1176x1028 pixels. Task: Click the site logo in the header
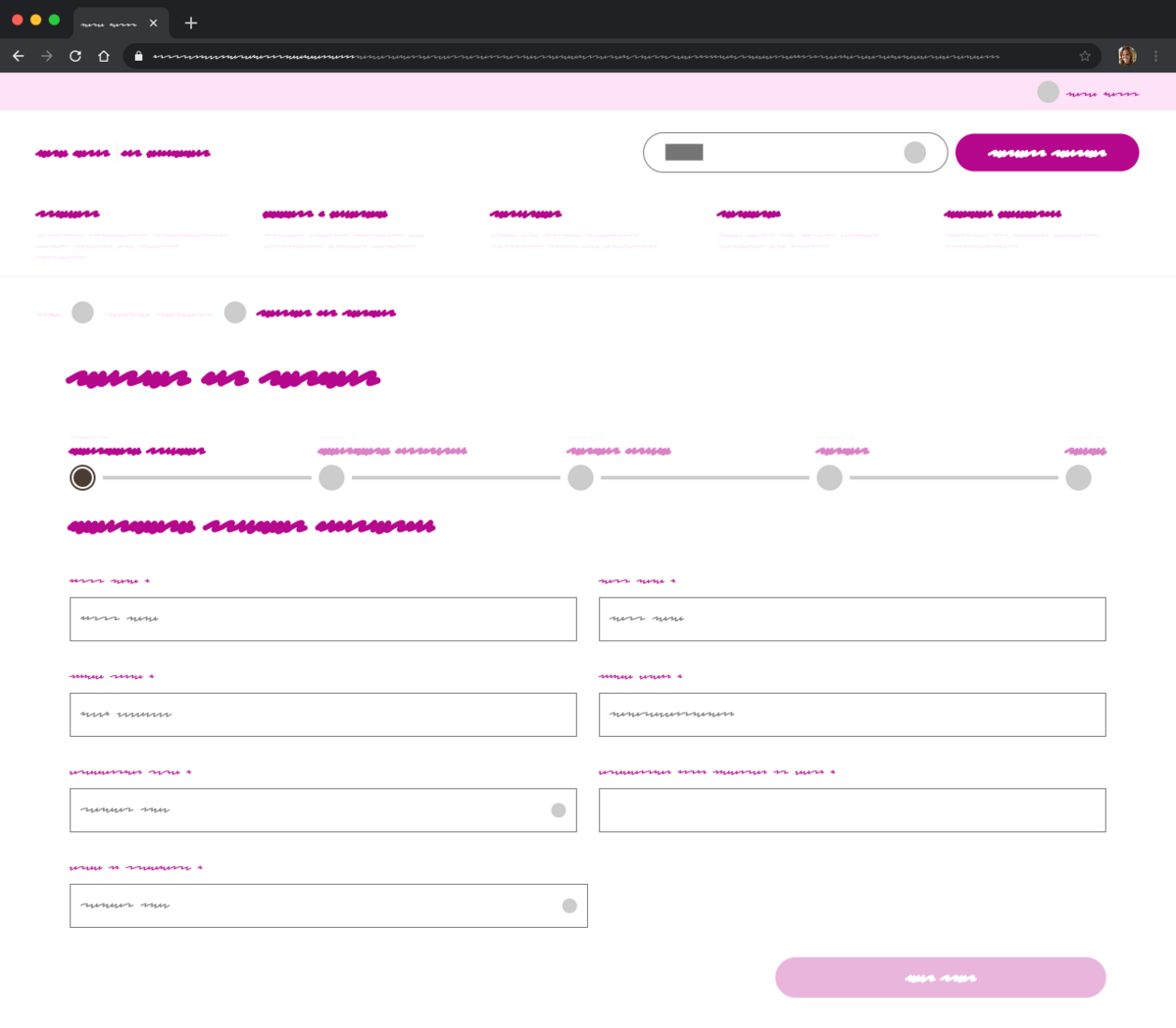122,153
